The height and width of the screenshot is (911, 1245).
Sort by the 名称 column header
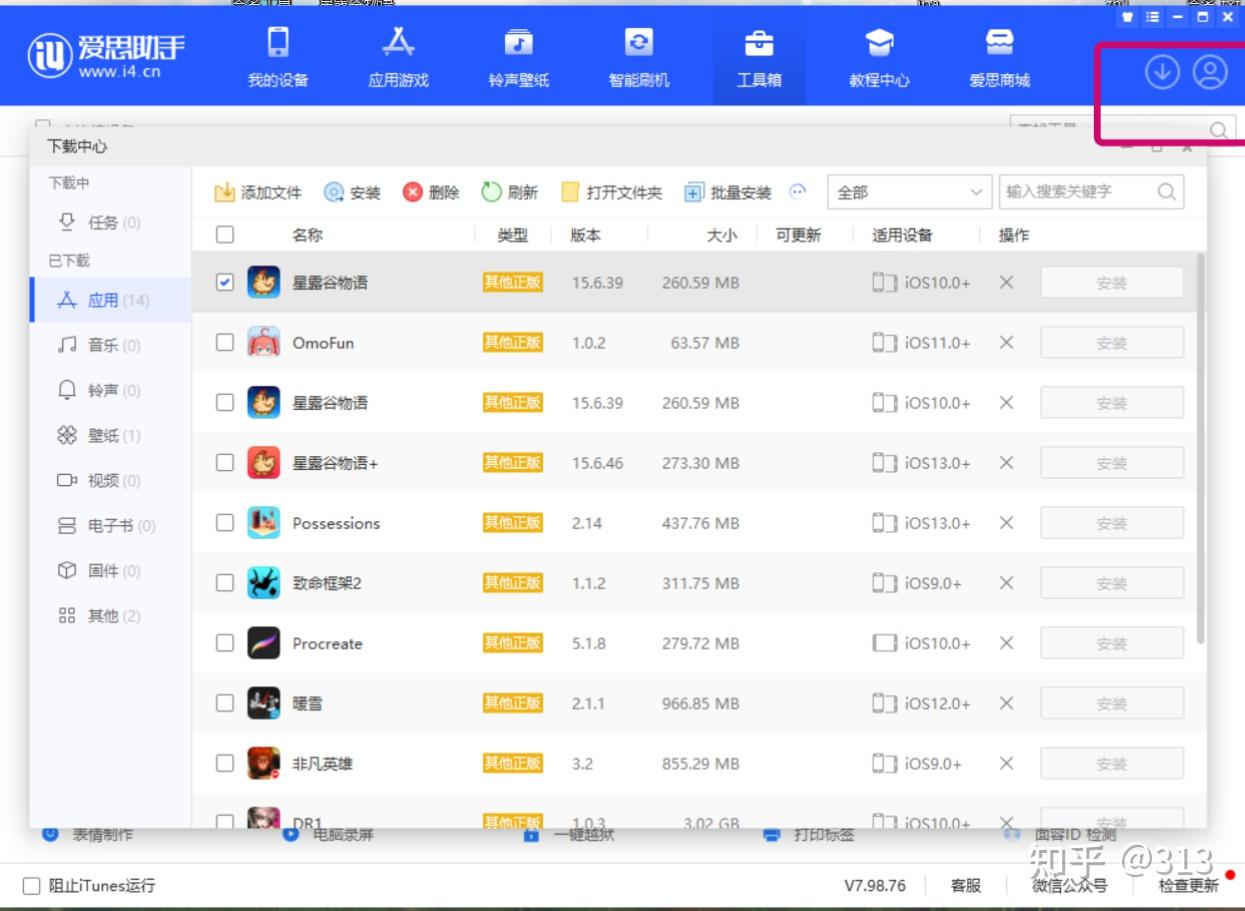pyautogui.click(x=308, y=234)
